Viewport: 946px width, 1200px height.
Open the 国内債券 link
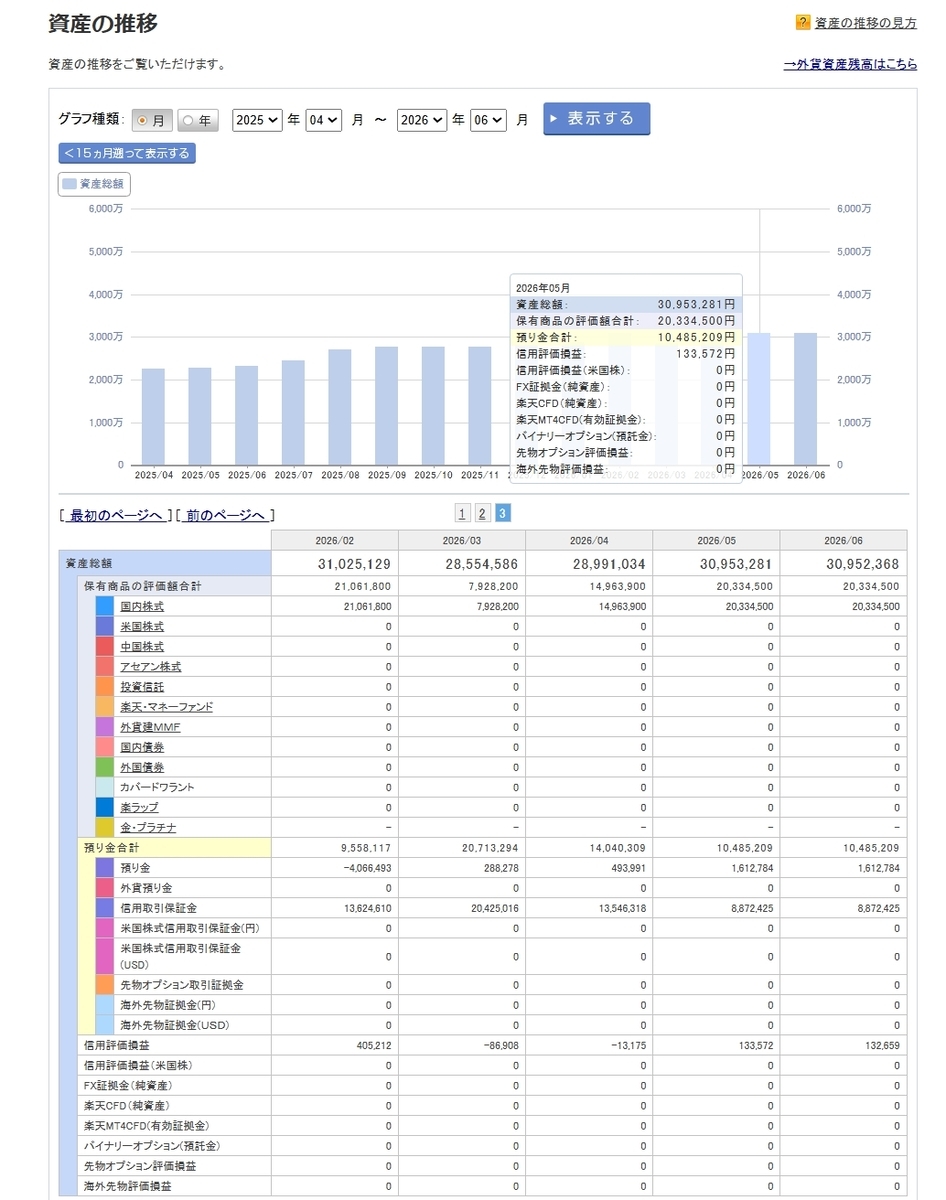point(142,747)
